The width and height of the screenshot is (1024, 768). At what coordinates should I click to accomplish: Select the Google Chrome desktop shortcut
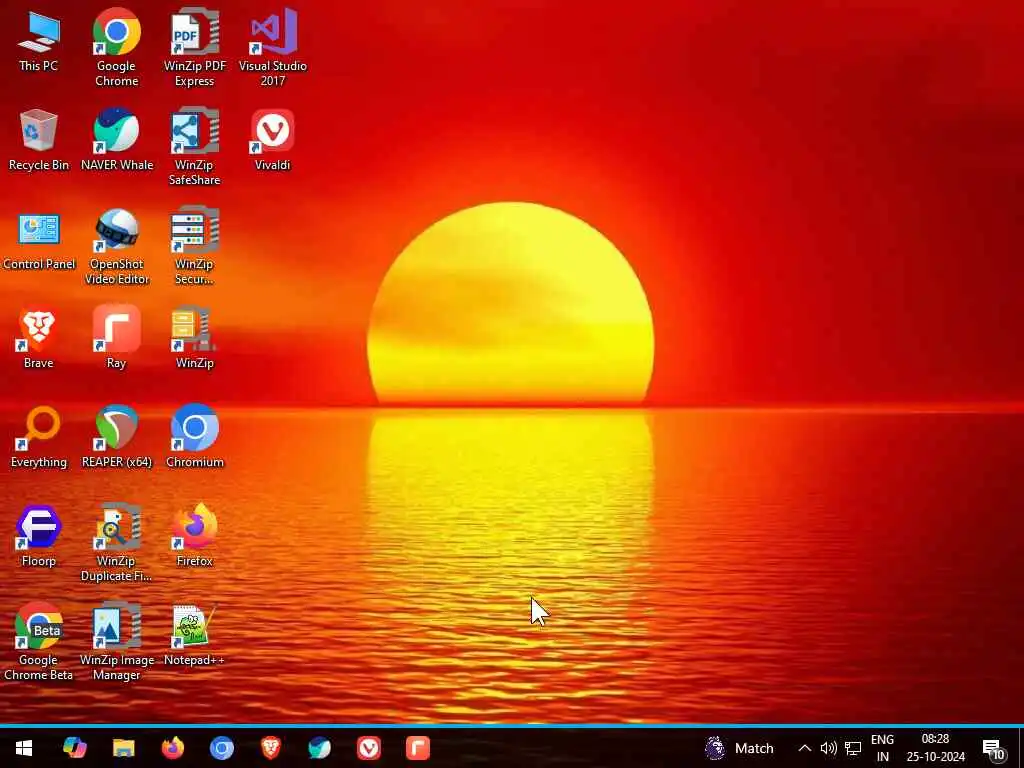pos(116,48)
